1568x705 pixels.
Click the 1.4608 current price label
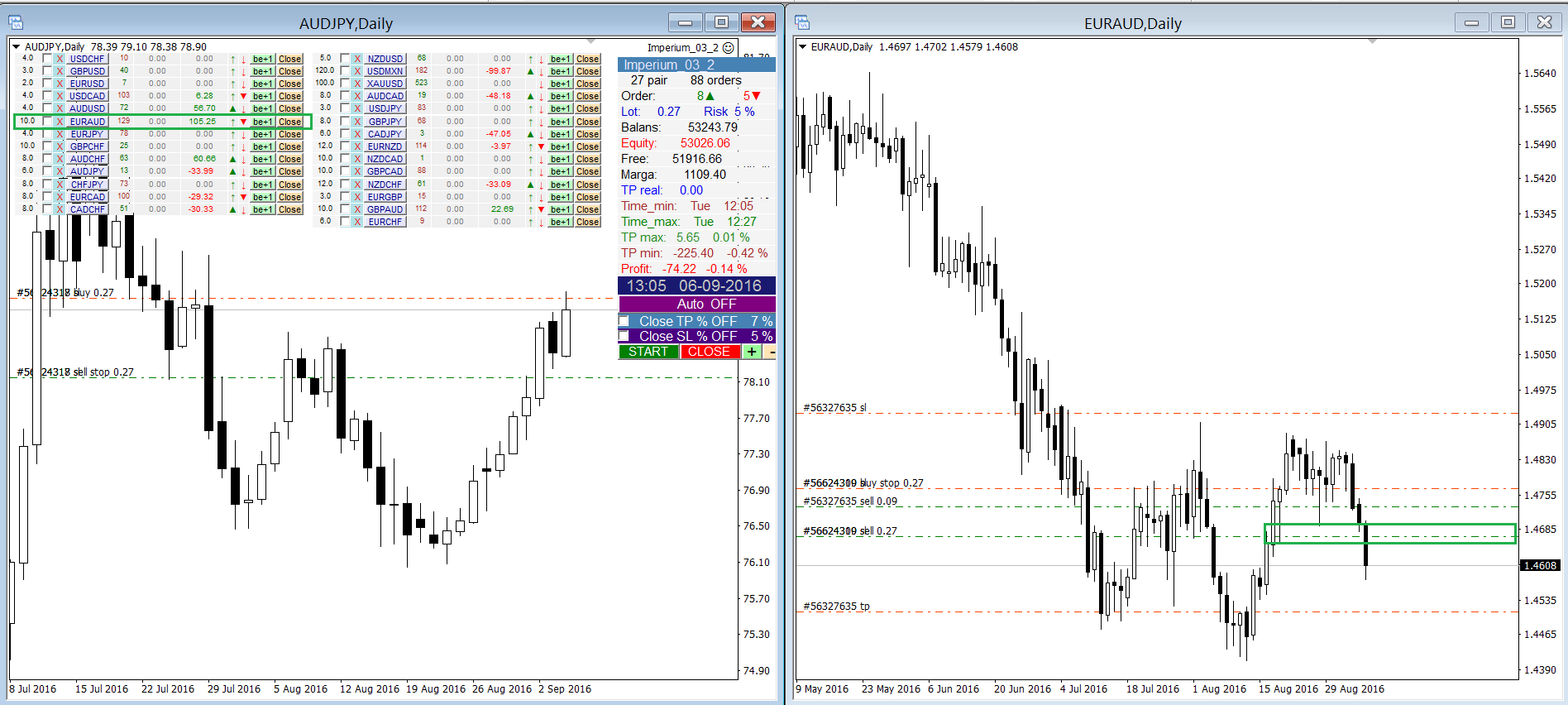pyautogui.click(x=1540, y=566)
